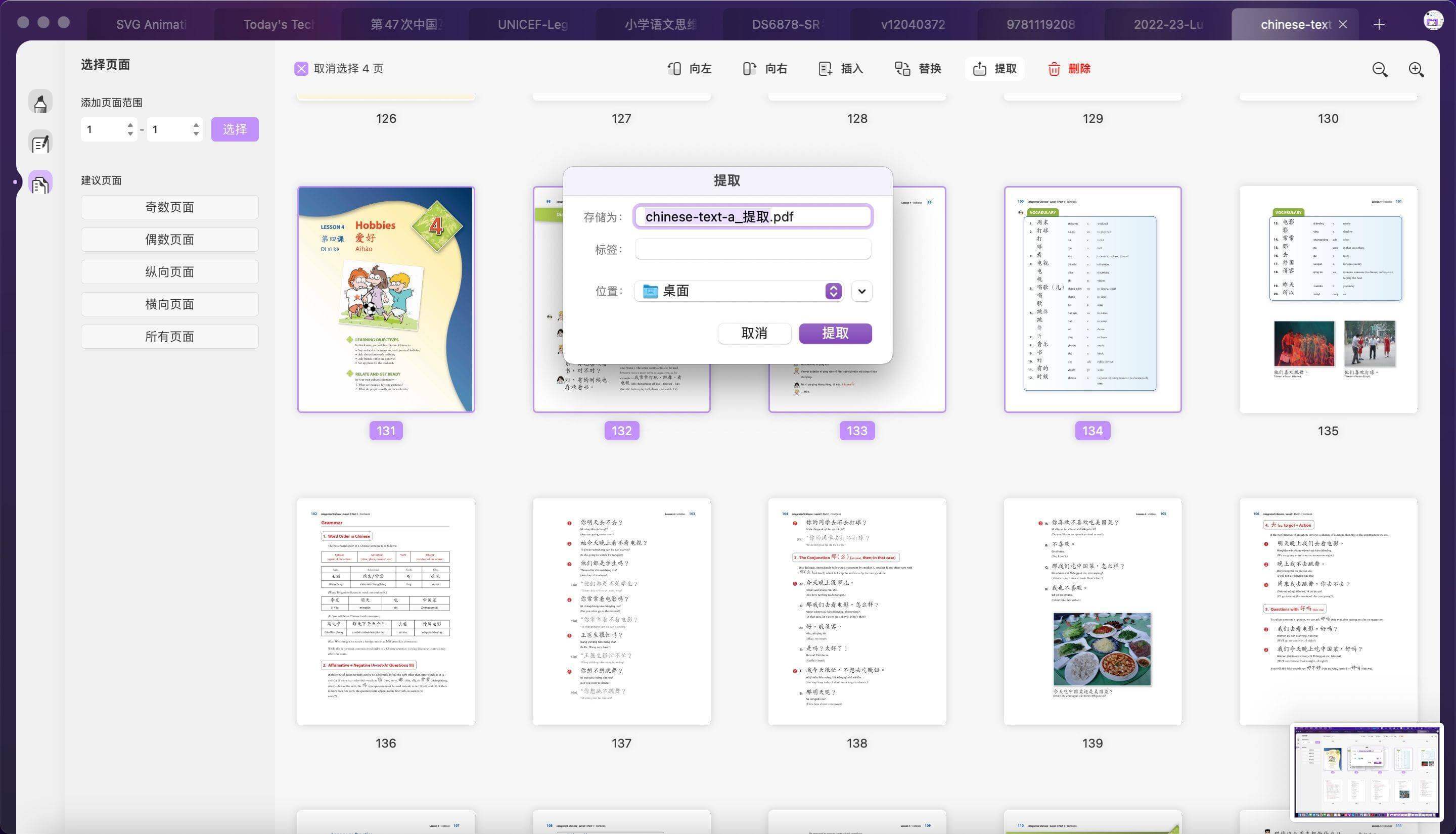Rotate selected pages left with 向左
1456x834 pixels.
(690, 69)
